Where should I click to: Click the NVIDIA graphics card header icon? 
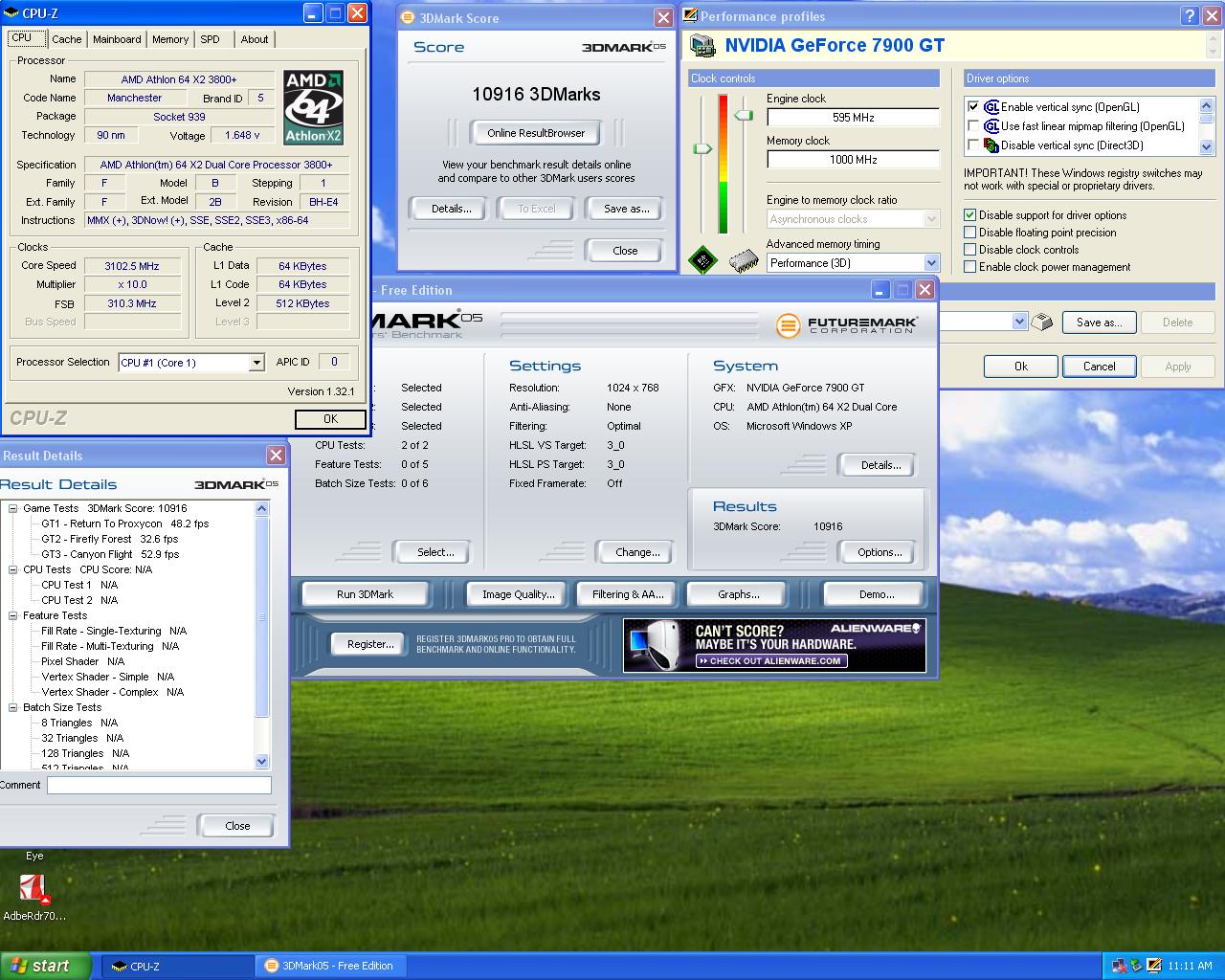[702, 46]
